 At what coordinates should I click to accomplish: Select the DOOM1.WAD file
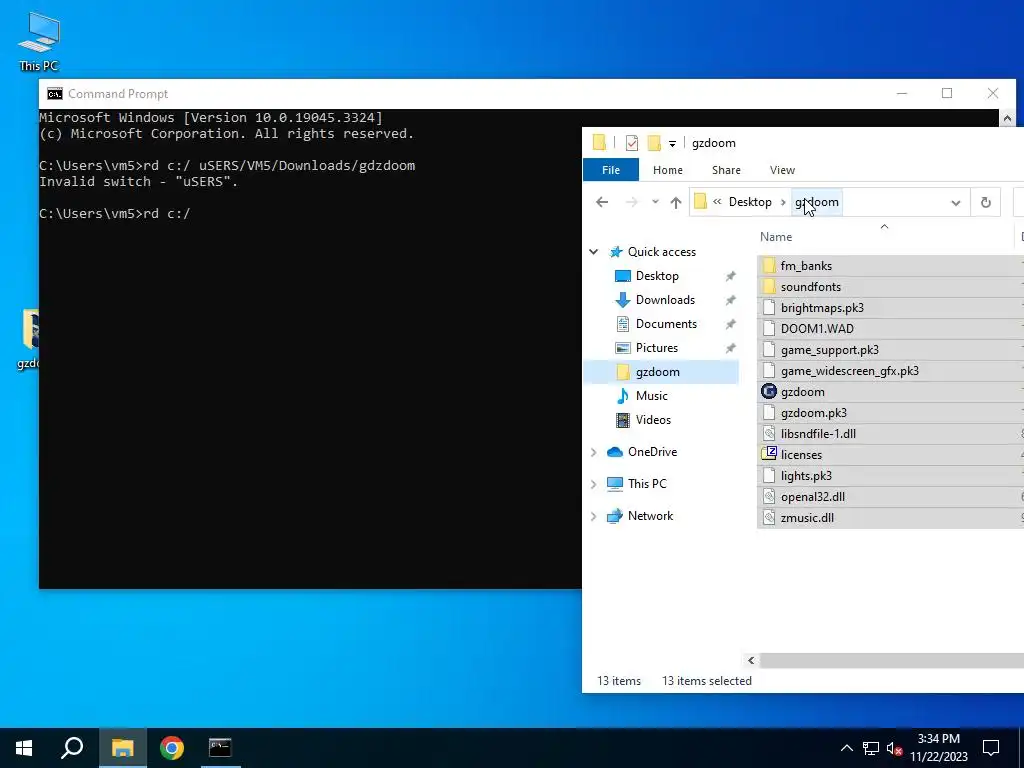(890, 328)
